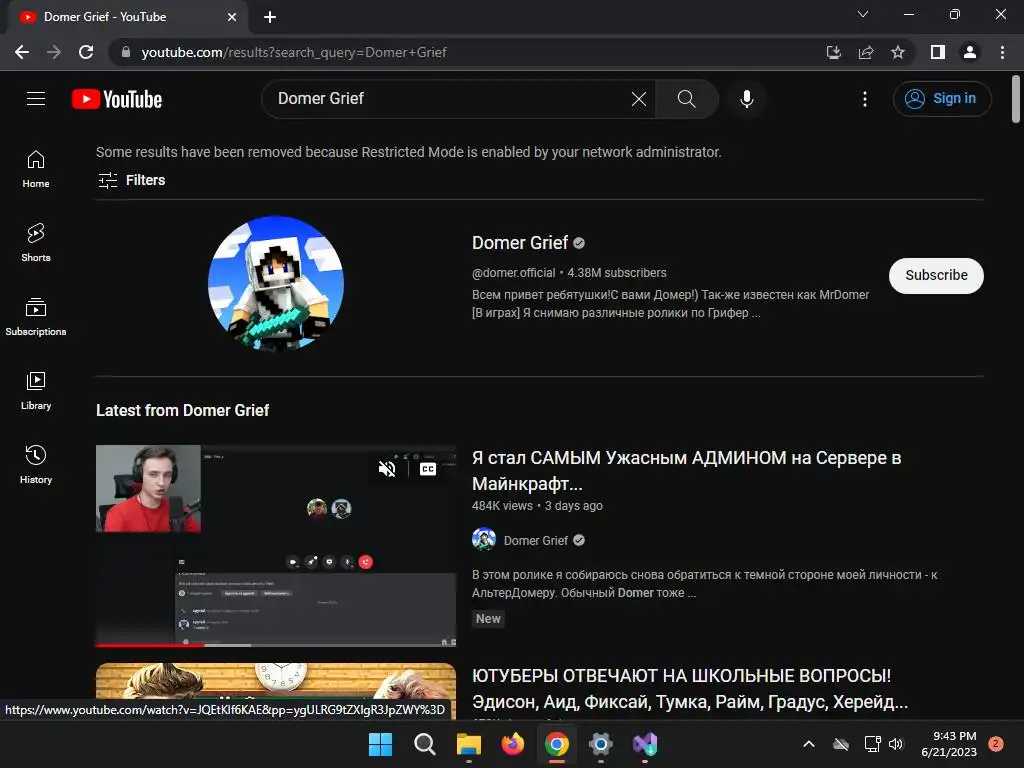Go to Home in the sidebar

[36, 169]
